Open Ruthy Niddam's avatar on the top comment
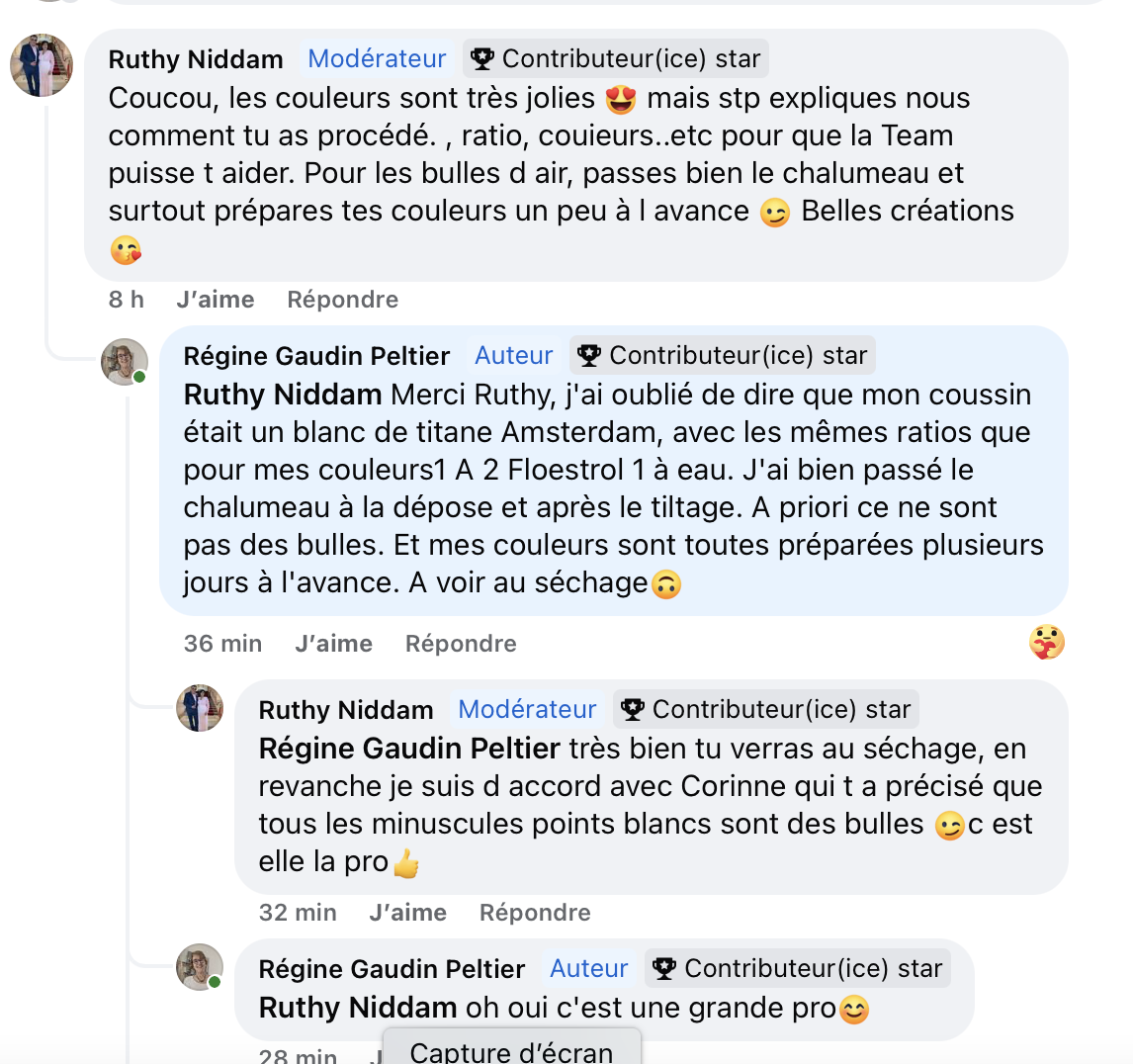Viewport: 1133px width, 1064px height. pos(42,65)
